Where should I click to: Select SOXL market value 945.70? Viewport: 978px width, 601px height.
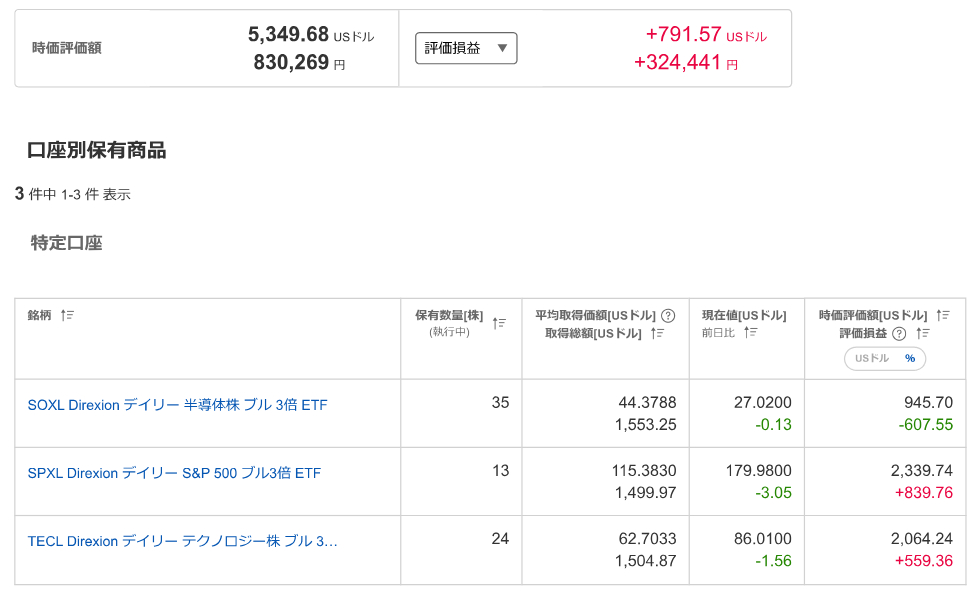(929, 403)
